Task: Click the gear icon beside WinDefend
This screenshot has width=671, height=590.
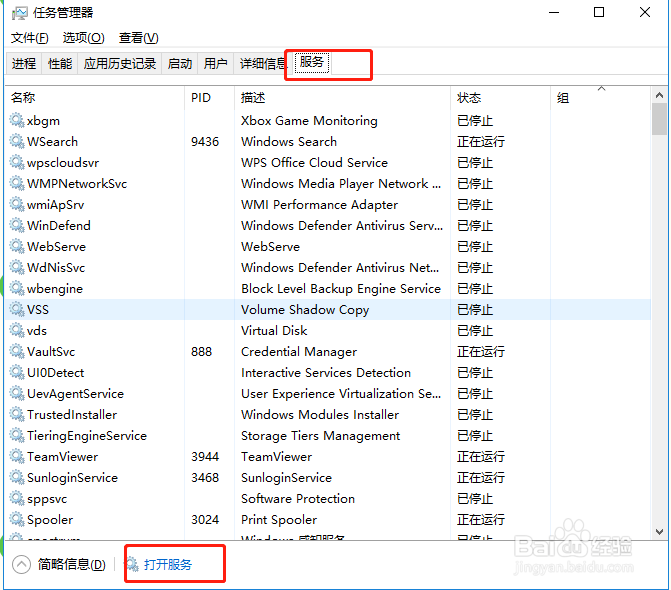Action: 17,225
